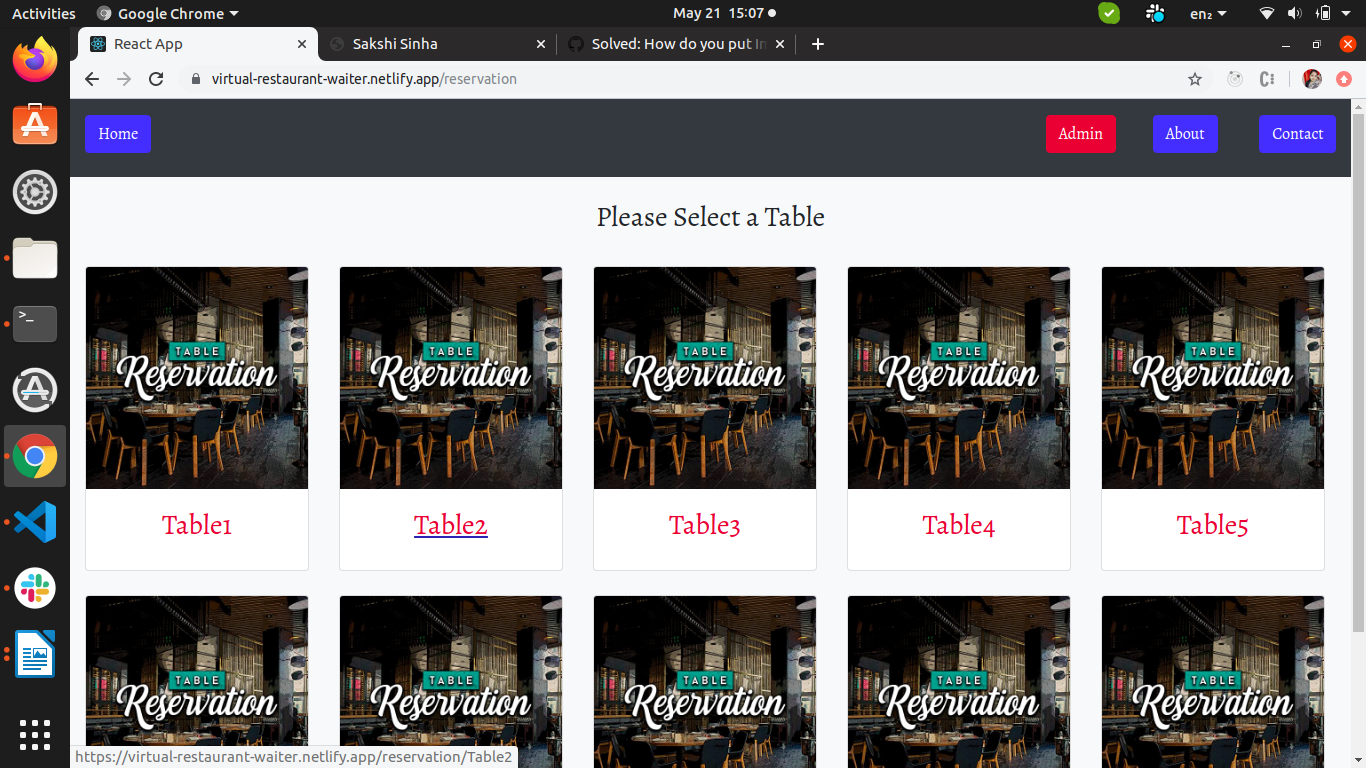Viewport: 1366px width, 768px height.
Task: Open the Activities overview
Action: 43,14
